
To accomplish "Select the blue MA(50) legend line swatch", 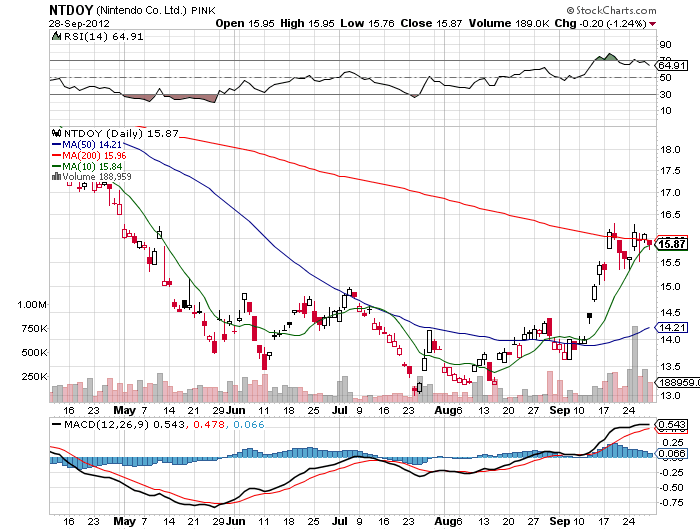I will coord(56,144).
